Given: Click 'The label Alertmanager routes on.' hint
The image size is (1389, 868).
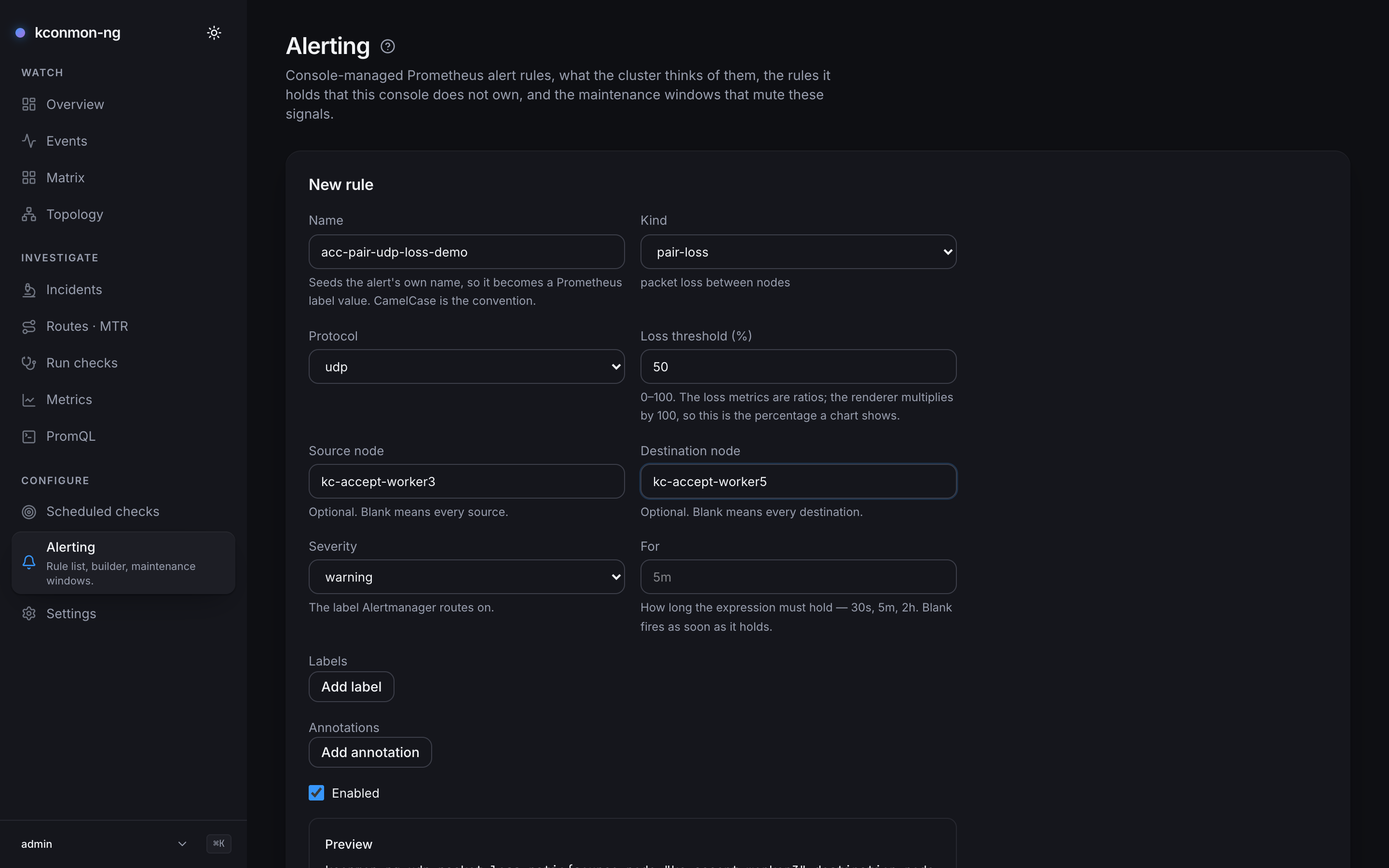Looking at the screenshot, I should tap(401, 608).
